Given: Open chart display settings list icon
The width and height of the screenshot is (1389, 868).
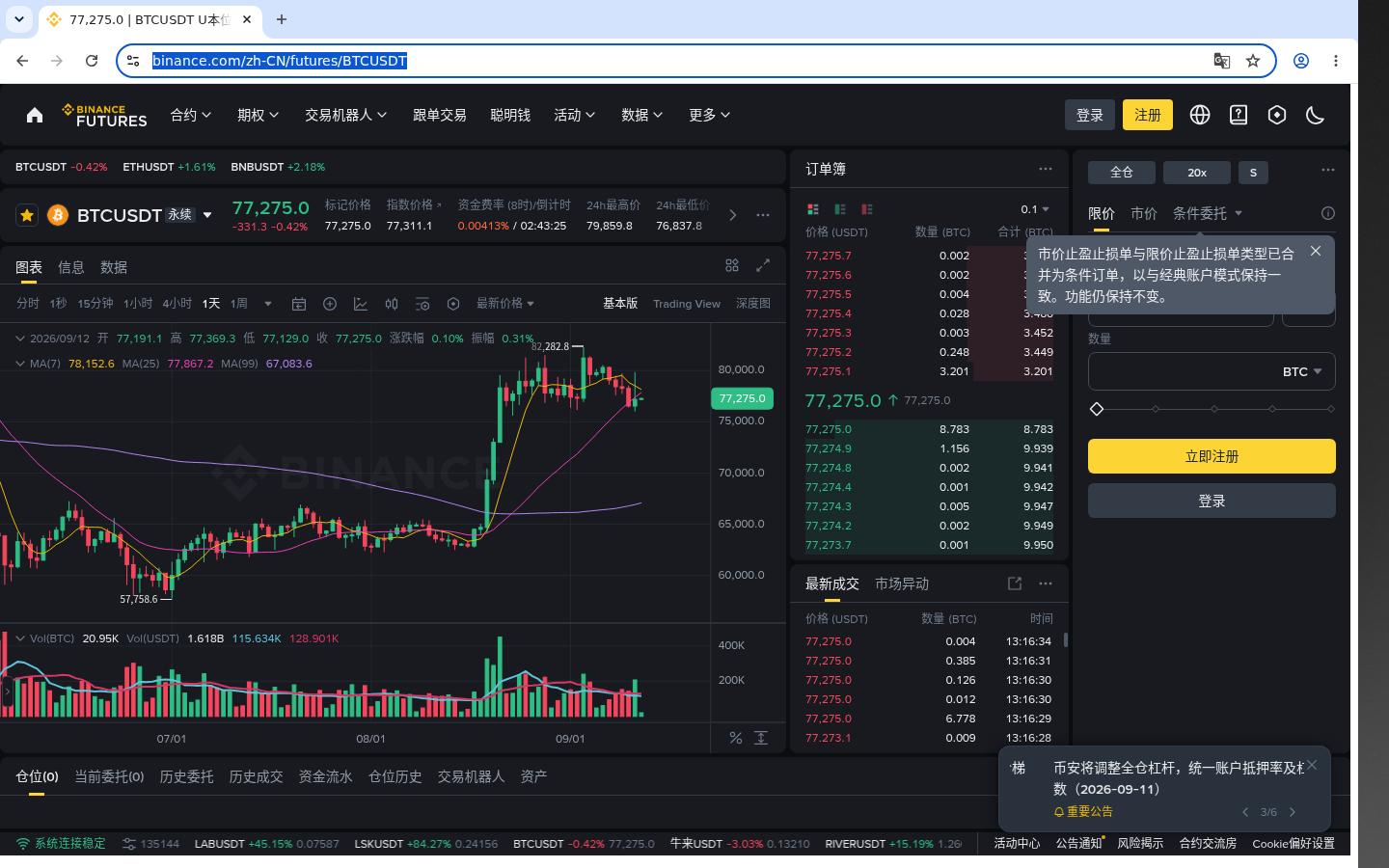Looking at the screenshot, I should click(x=422, y=304).
